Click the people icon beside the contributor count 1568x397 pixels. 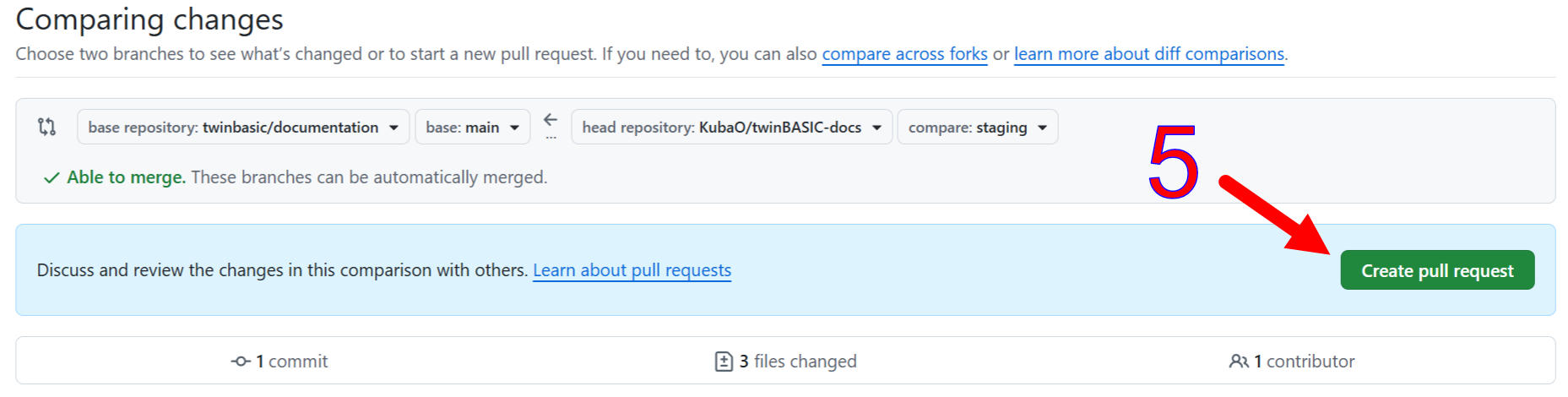[1238, 362]
